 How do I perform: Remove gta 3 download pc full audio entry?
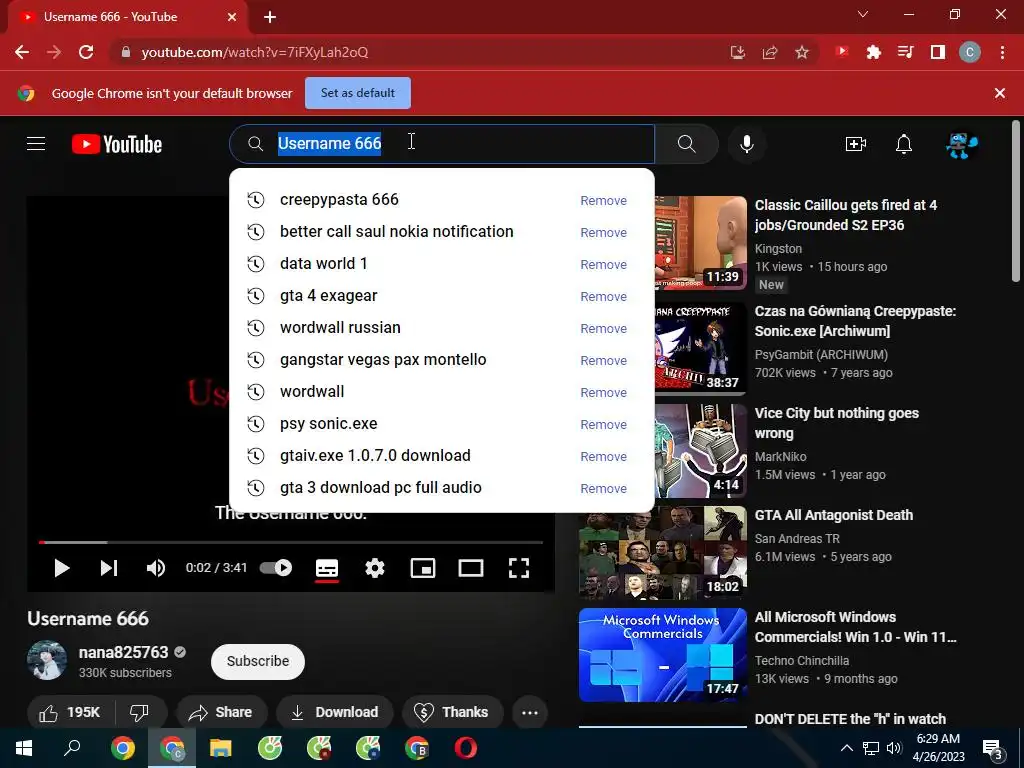click(603, 488)
